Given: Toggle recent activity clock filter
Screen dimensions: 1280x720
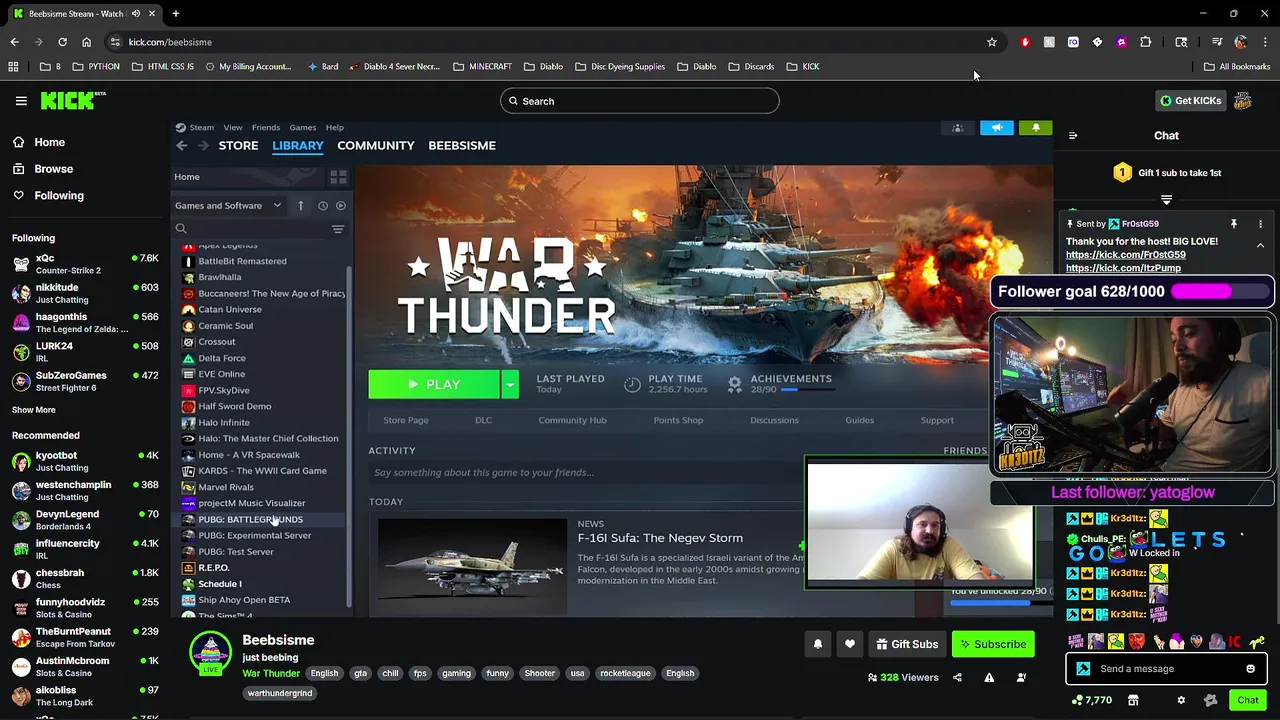Looking at the screenshot, I should (x=322, y=206).
